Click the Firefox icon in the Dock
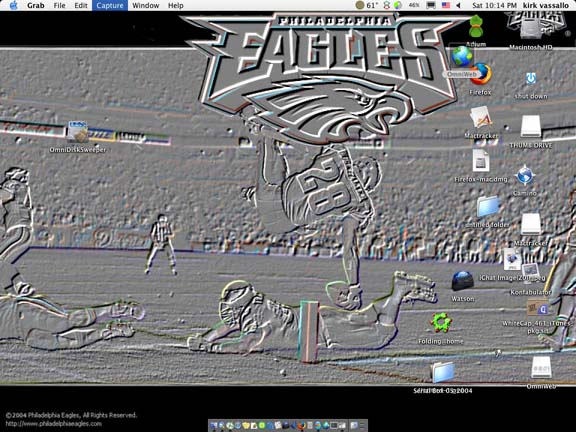The image size is (576, 432). click(x=302, y=426)
